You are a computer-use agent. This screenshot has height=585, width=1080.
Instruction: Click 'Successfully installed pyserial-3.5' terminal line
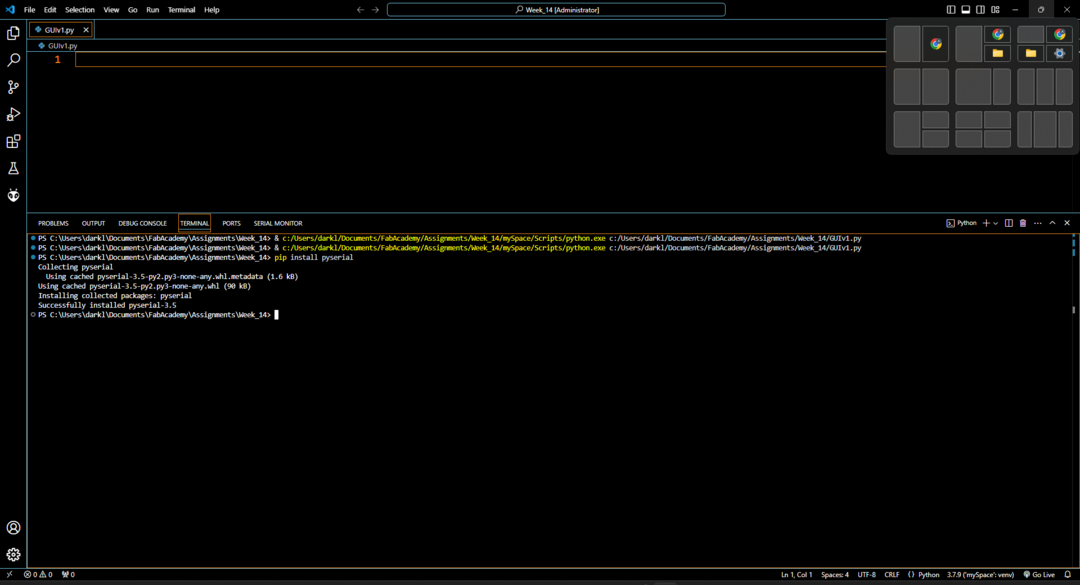pos(107,305)
